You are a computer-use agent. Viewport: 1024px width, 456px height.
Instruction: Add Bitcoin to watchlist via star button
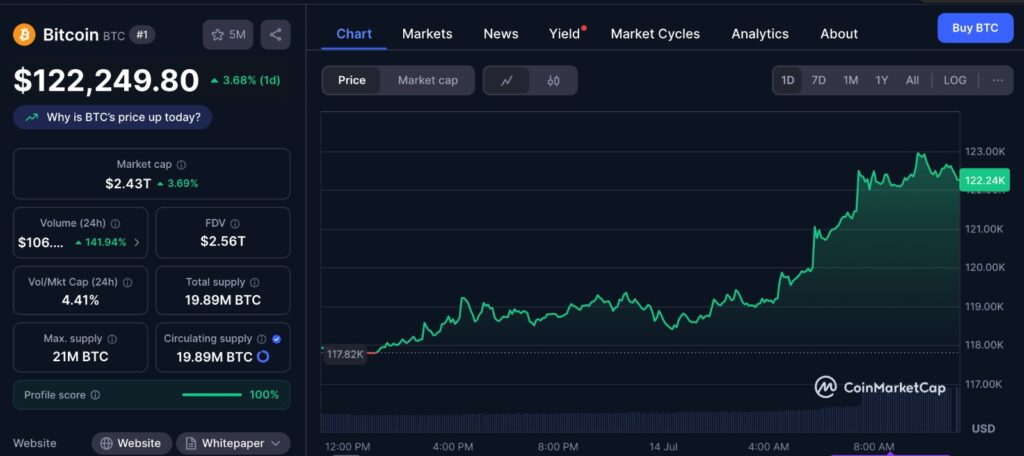click(x=227, y=35)
